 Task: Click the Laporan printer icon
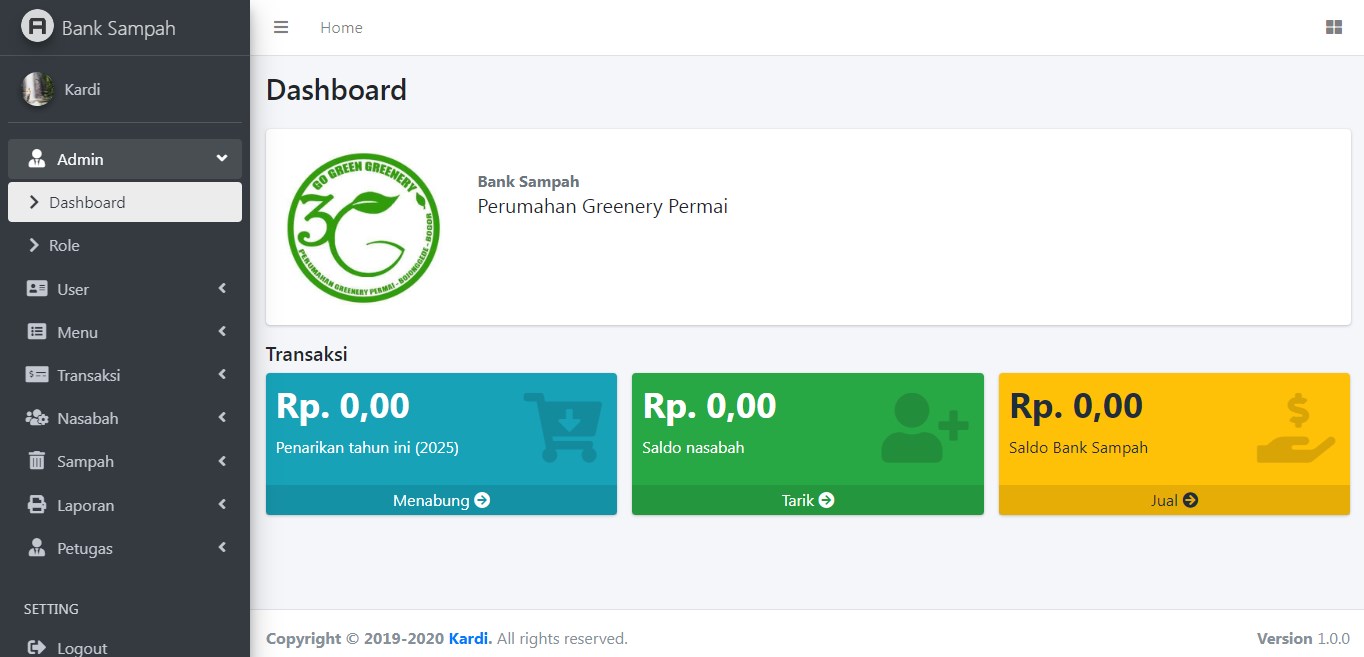[37, 505]
